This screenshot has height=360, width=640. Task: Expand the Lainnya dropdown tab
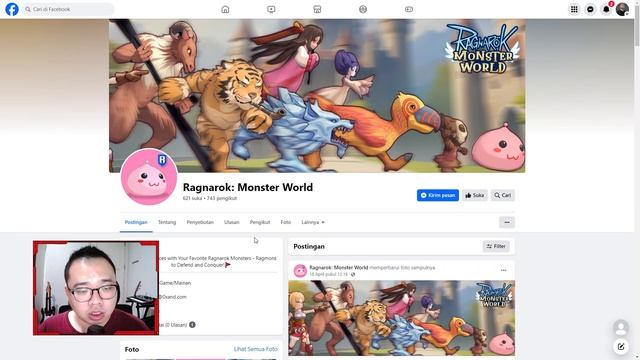pyautogui.click(x=313, y=222)
